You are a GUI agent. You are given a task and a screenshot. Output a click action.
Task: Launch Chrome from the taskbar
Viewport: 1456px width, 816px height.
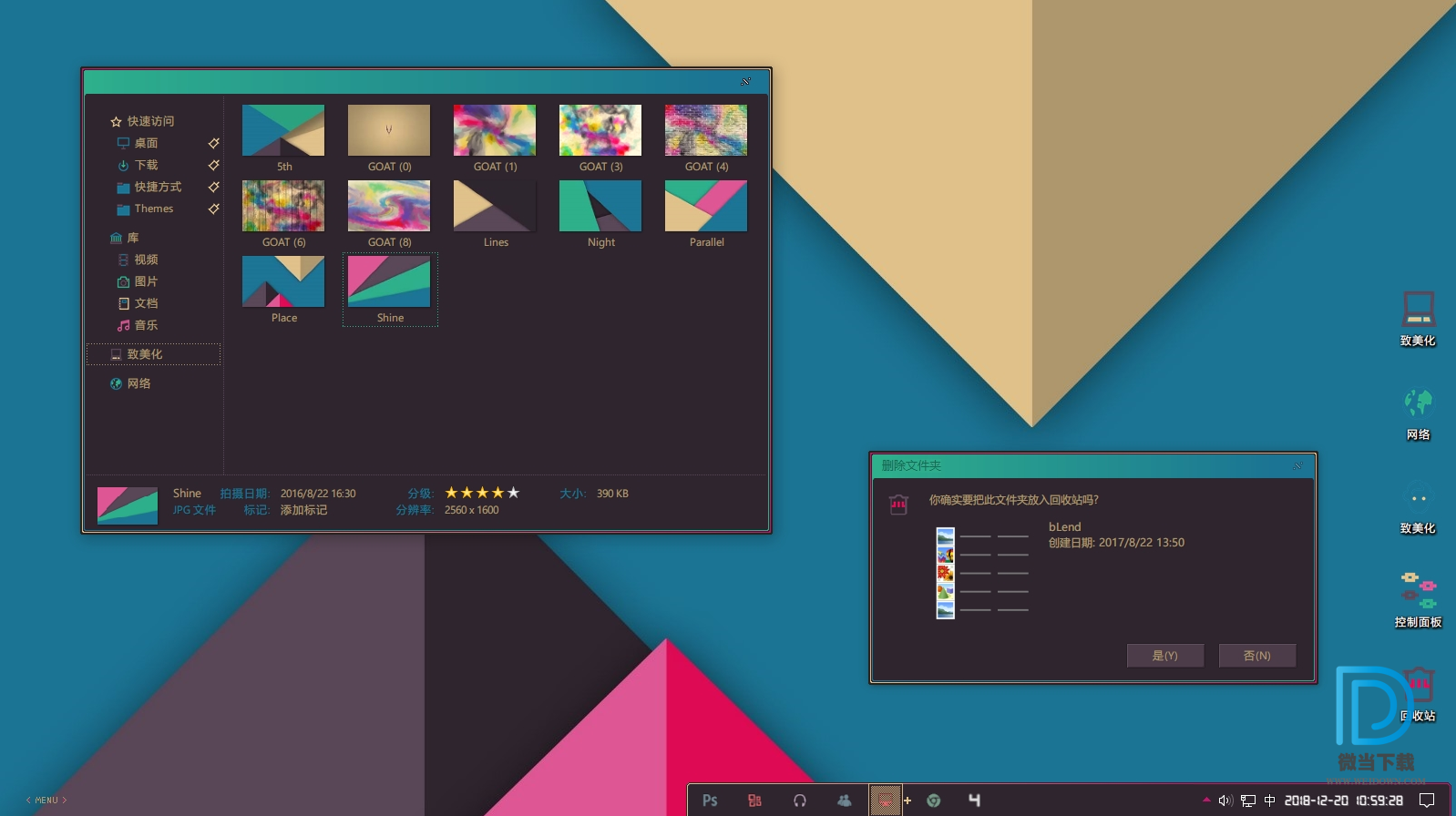[x=933, y=801]
